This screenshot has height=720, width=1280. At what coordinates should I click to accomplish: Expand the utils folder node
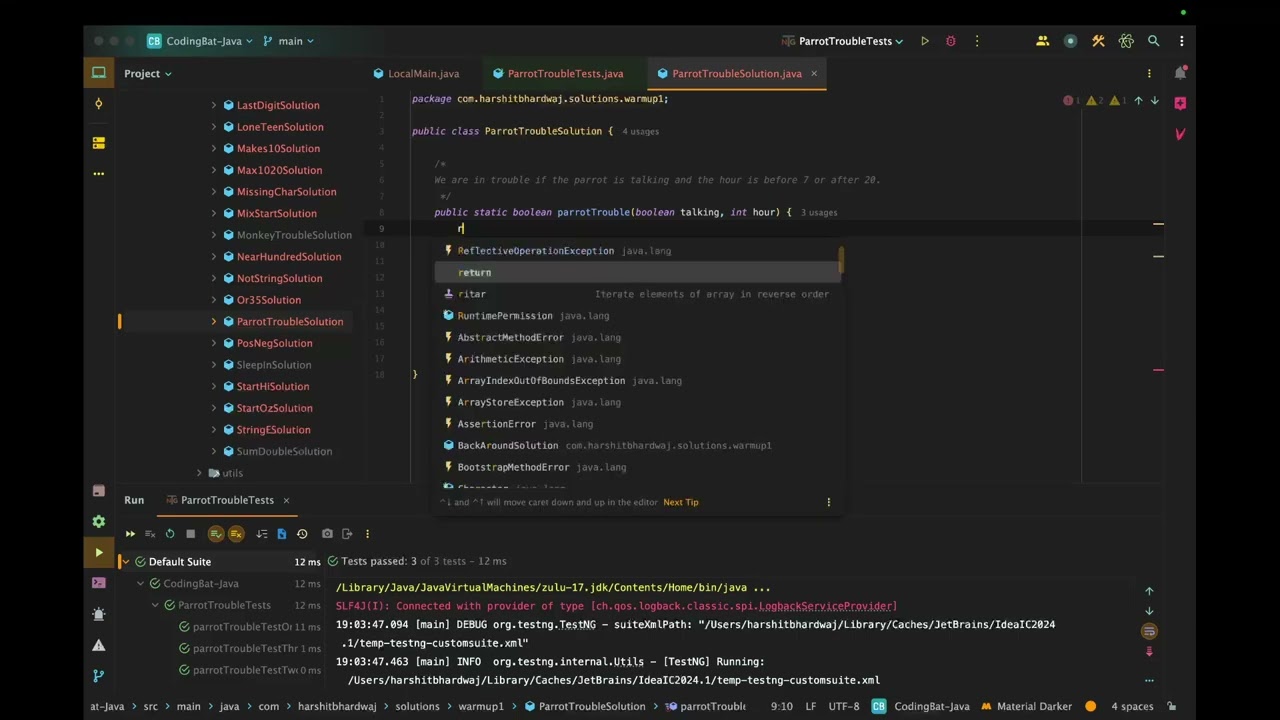coord(199,473)
